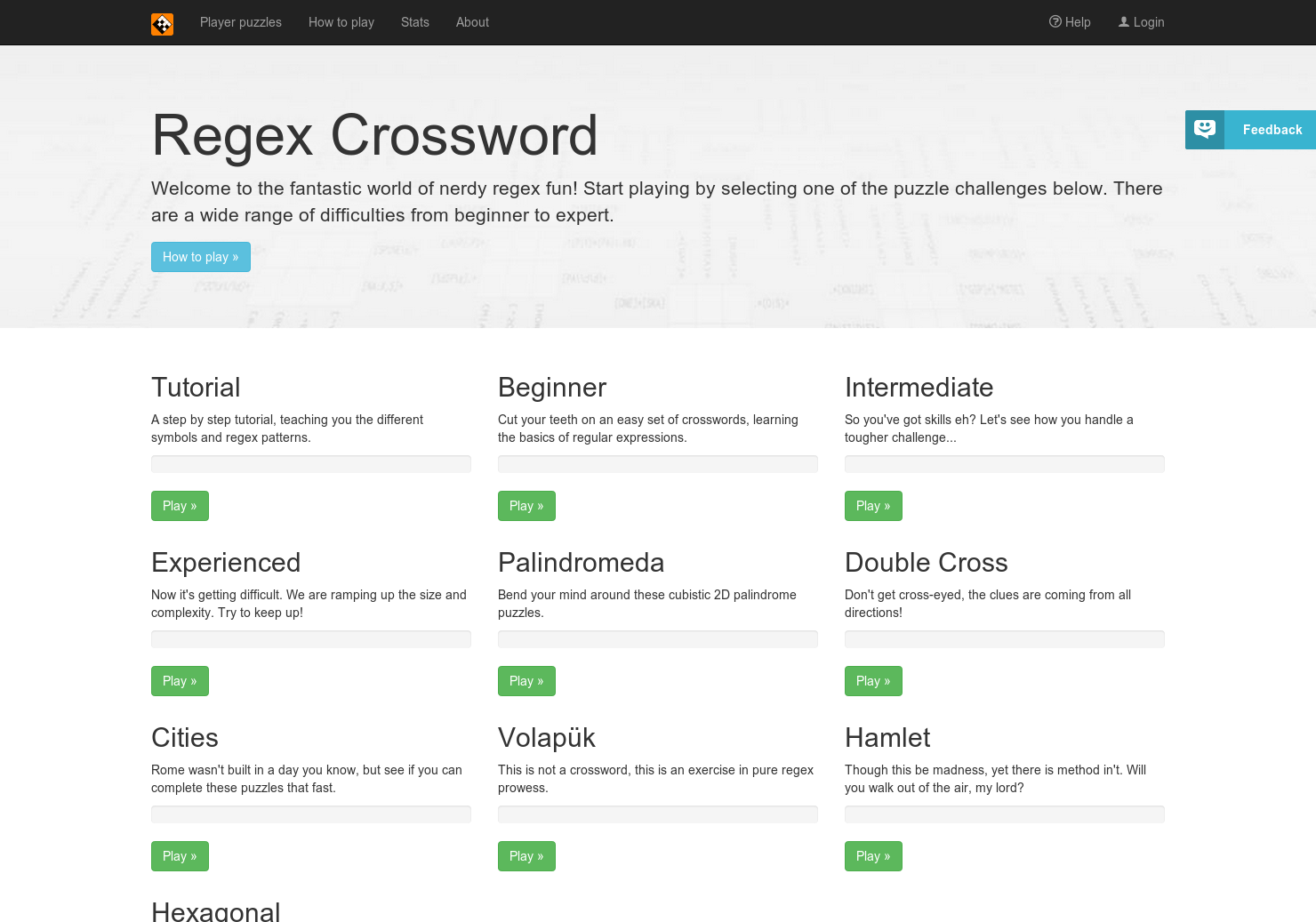The image size is (1316, 922).
Task: Start the Double Cross puzzles
Action: [872, 680]
